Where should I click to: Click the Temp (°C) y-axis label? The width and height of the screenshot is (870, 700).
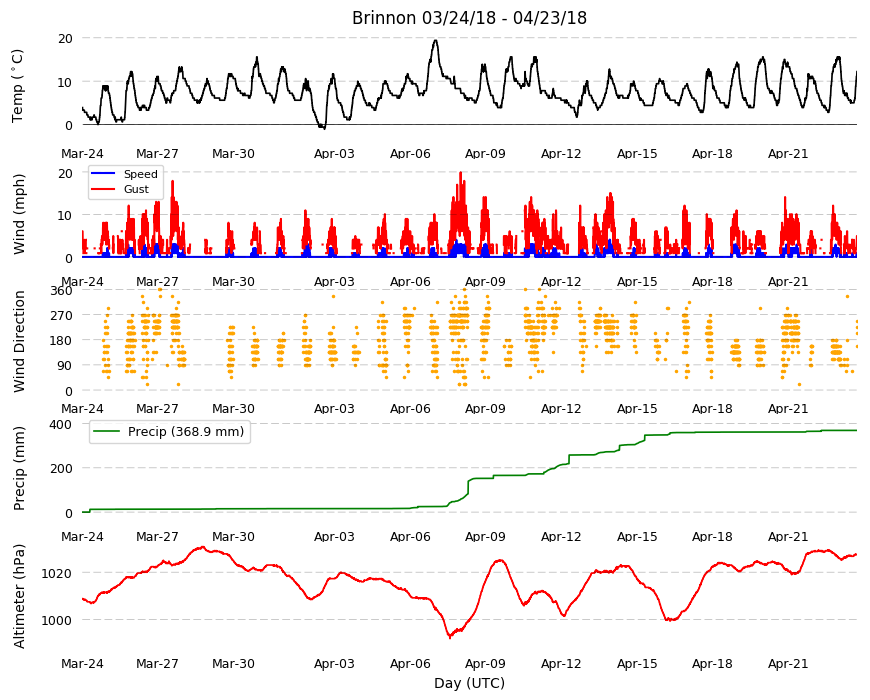click(18, 86)
